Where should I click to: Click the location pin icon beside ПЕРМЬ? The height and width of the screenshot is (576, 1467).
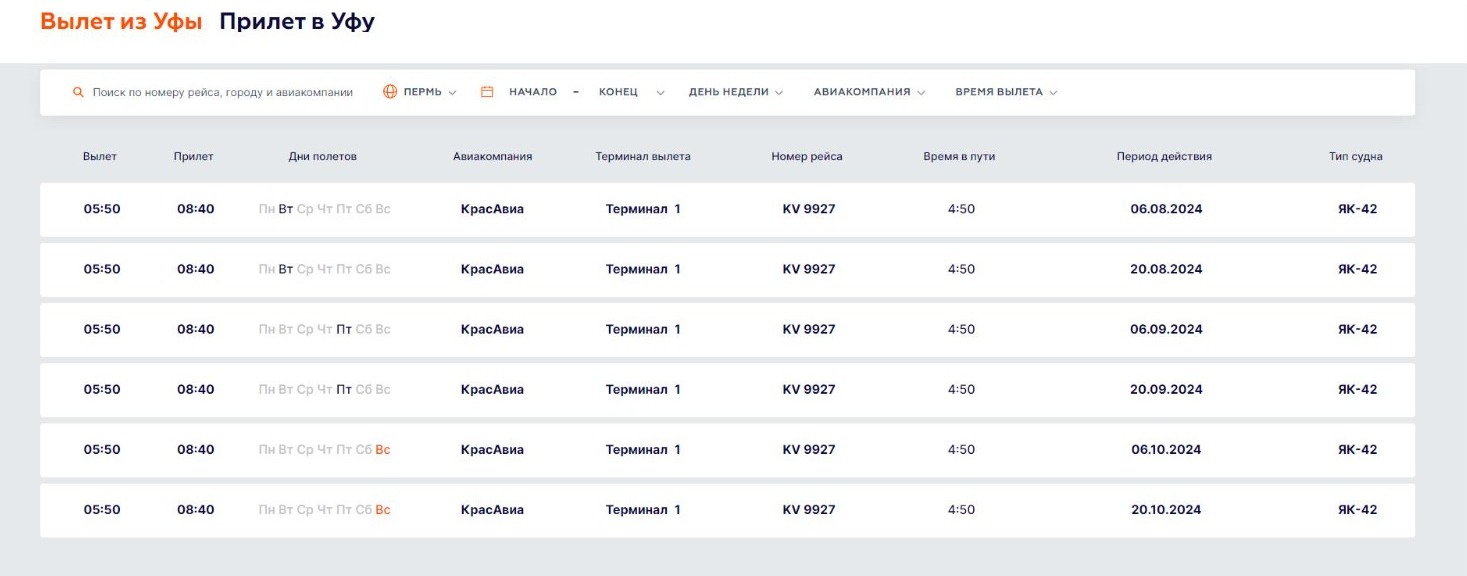click(389, 91)
